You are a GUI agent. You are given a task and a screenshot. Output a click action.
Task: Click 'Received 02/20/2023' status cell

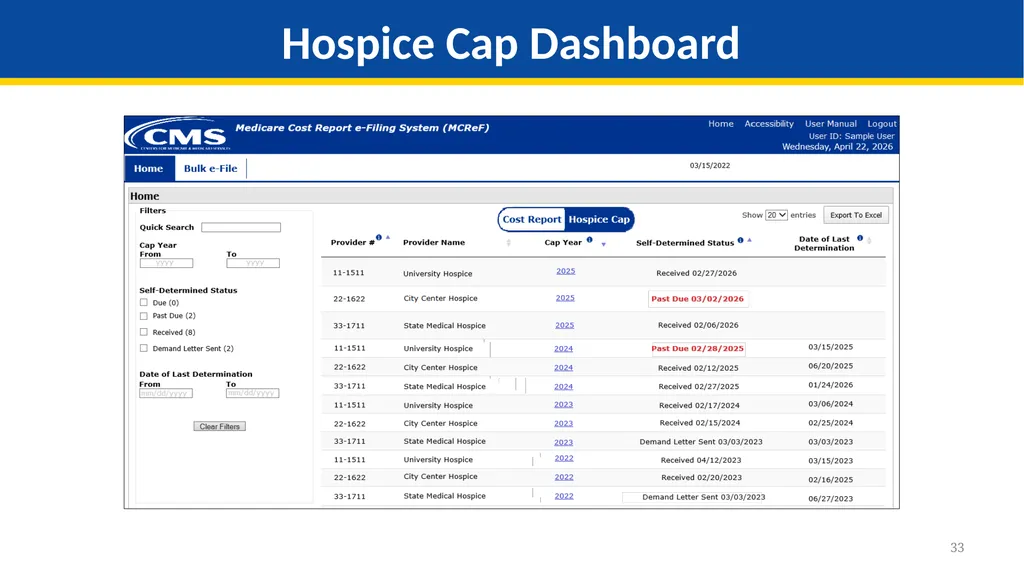[x=701, y=478]
